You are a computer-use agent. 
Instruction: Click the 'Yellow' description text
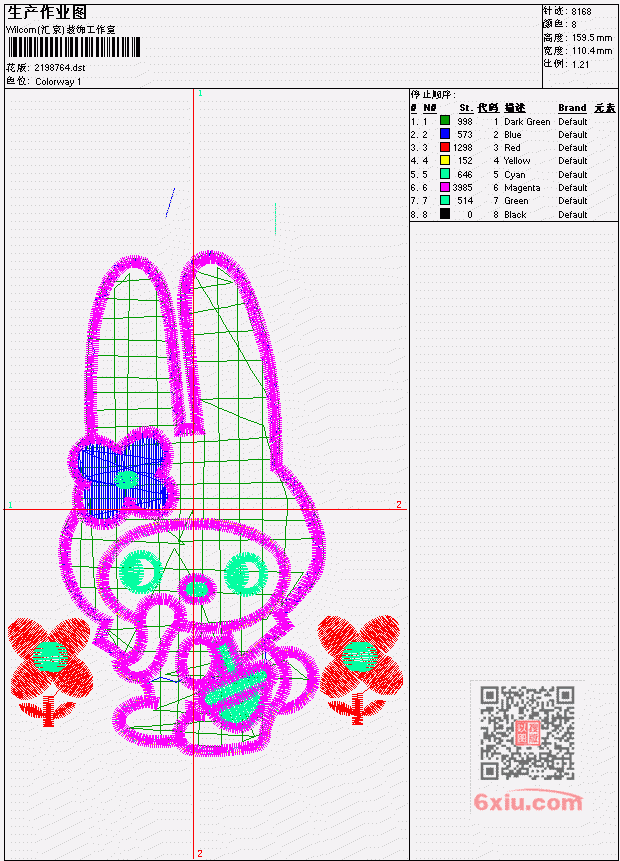tap(517, 161)
